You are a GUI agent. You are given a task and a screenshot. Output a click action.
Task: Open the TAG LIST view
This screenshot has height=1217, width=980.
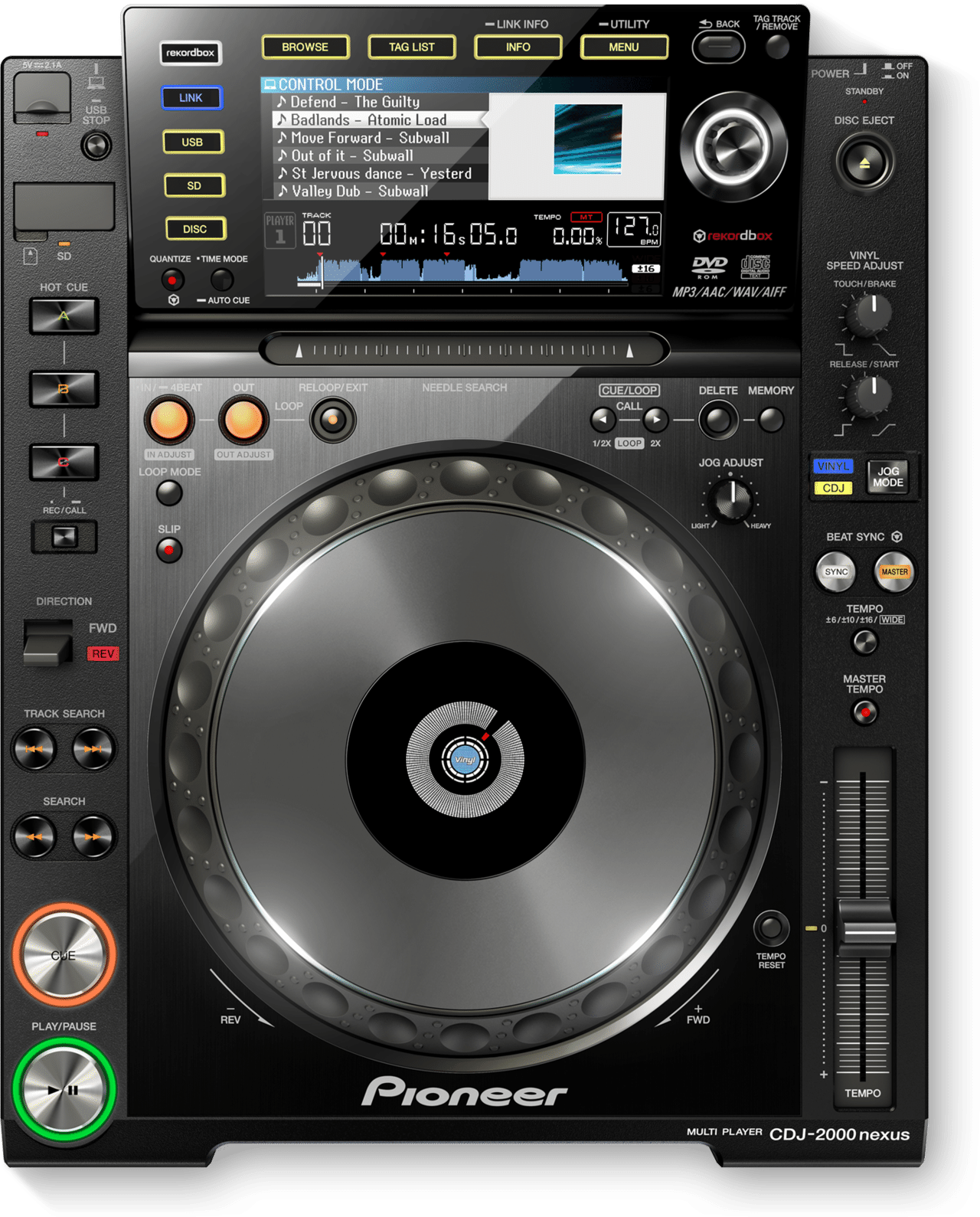coord(411,47)
